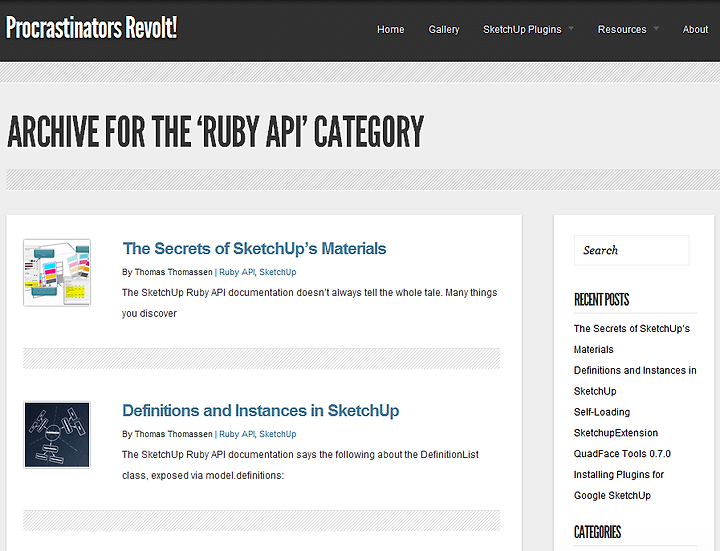The width and height of the screenshot is (720, 551).
Task: Select SketchUp category under Definitions post
Action: coord(278,434)
